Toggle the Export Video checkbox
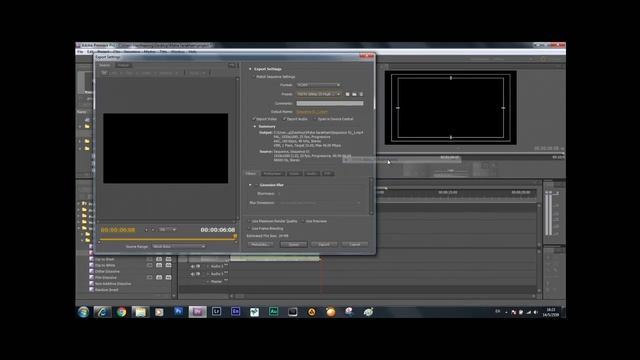This screenshot has height=360, width=640. click(x=253, y=119)
